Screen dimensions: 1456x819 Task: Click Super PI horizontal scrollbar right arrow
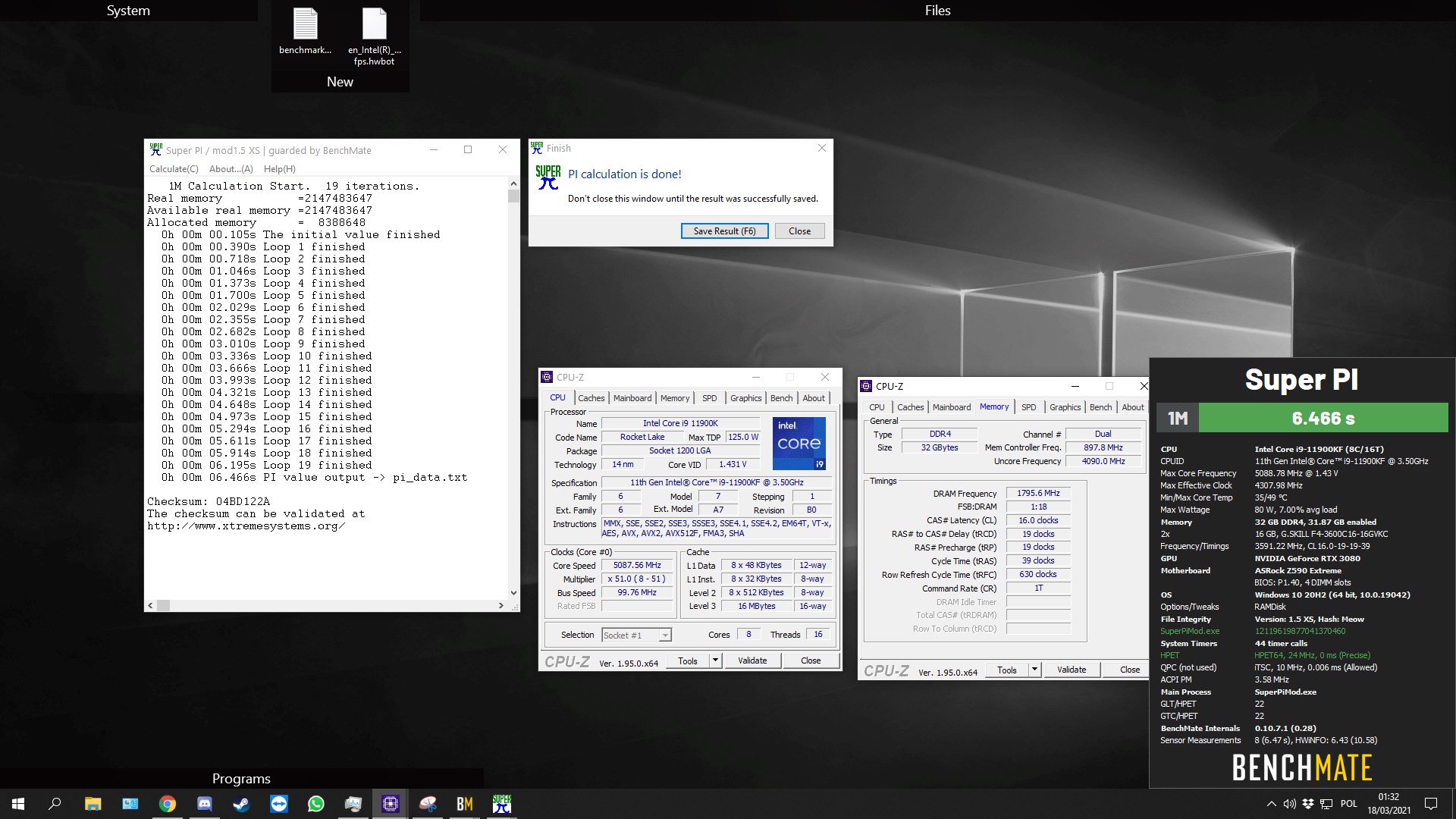tap(500, 605)
